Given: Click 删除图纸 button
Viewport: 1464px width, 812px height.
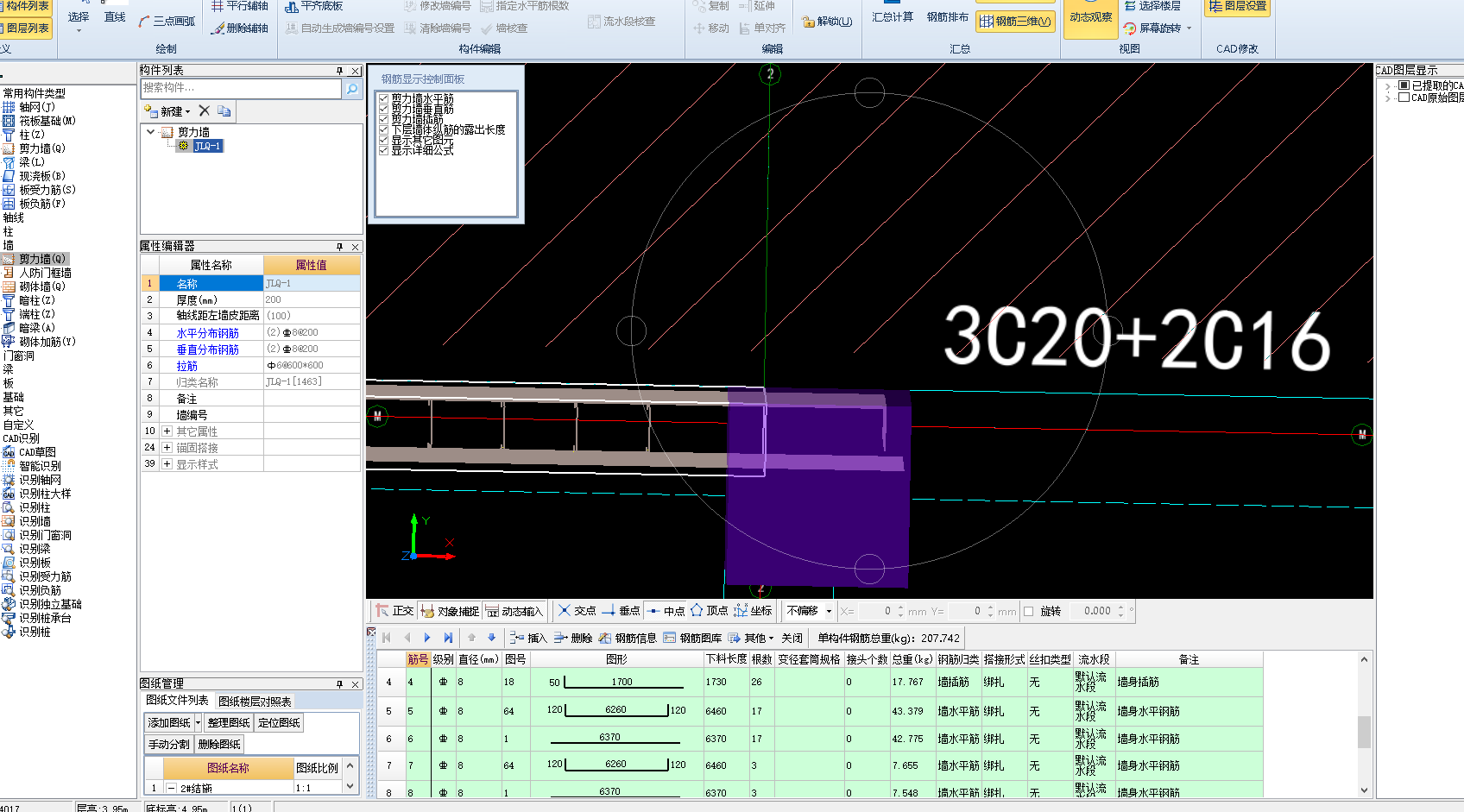Looking at the screenshot, I should click(x=219, y=744).
